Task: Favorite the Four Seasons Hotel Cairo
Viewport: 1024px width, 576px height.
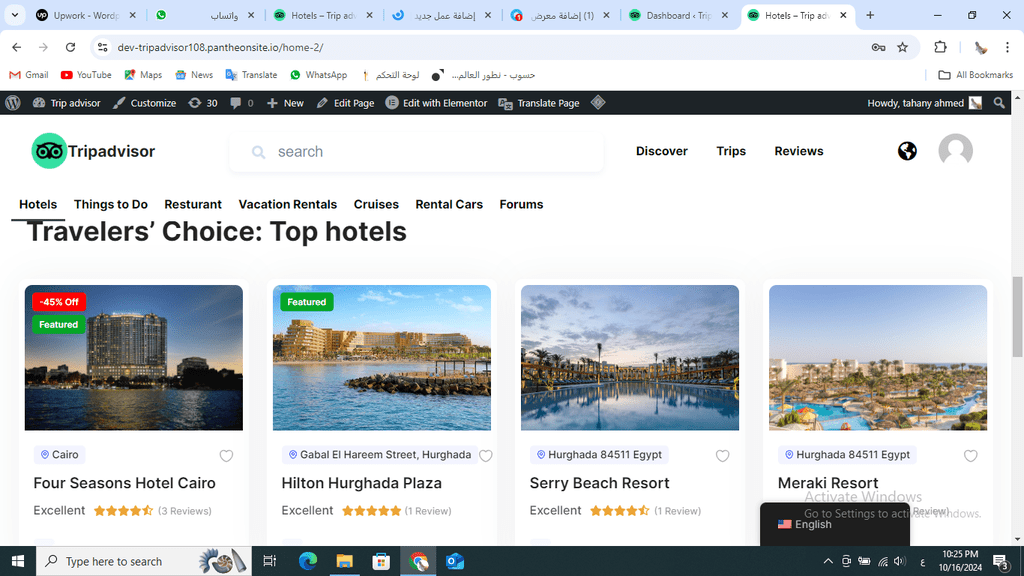Action: click(226, 456)
